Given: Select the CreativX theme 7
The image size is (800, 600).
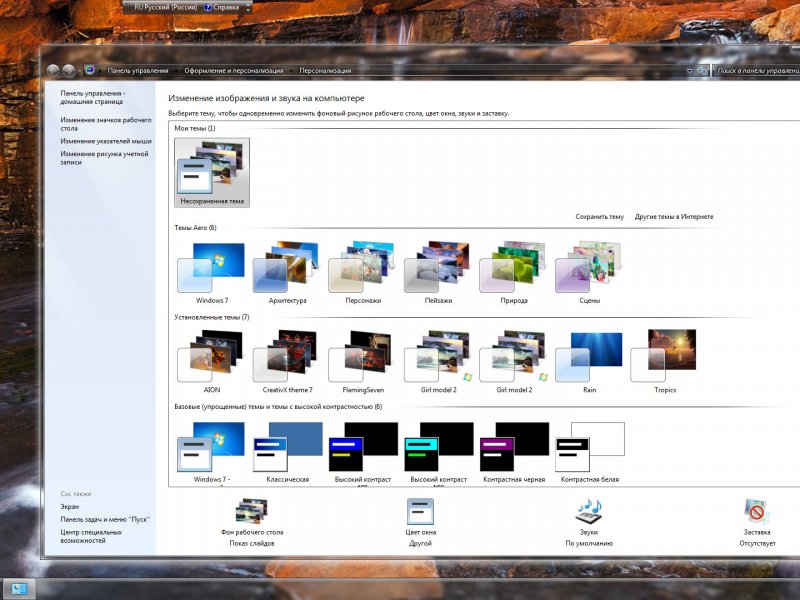Looking at the screenshot, I should (287, 362).
